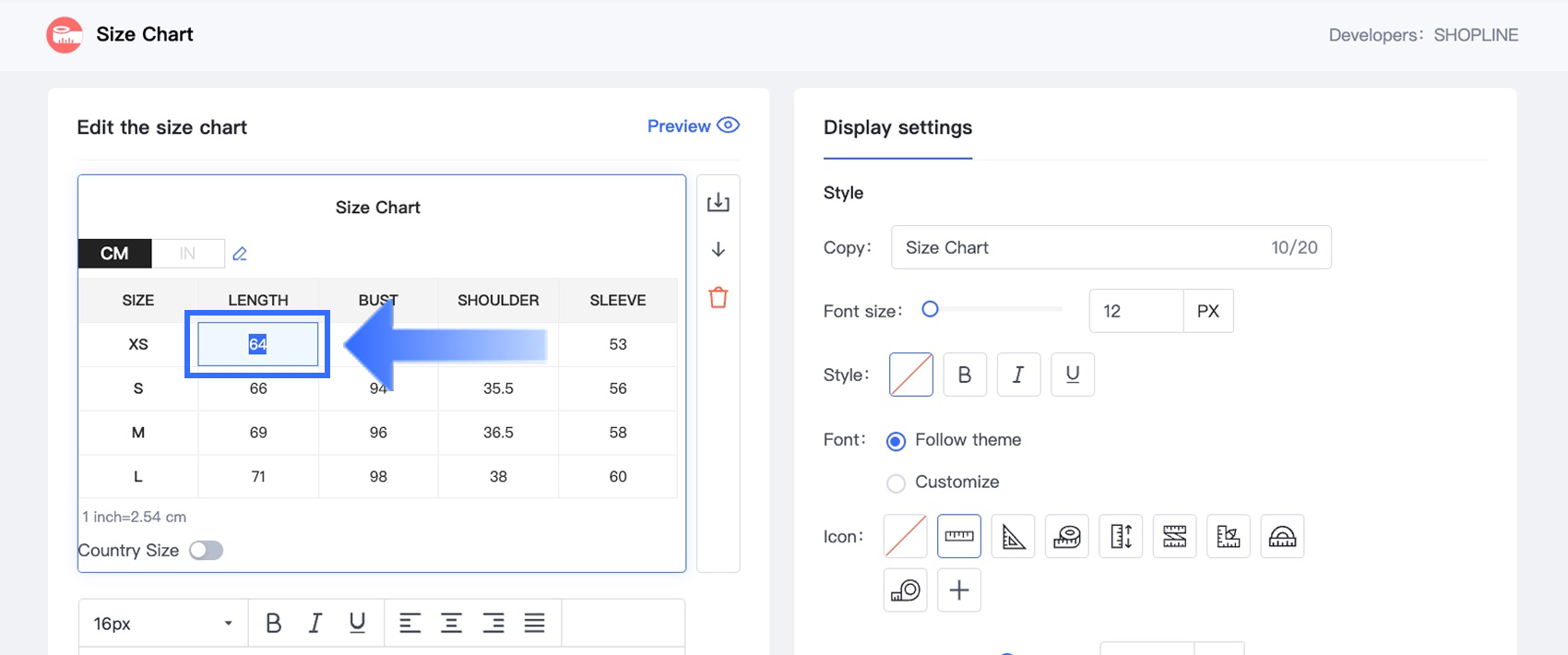
Task: Select Customize font radio button
Action: click(x=896, y=483)
